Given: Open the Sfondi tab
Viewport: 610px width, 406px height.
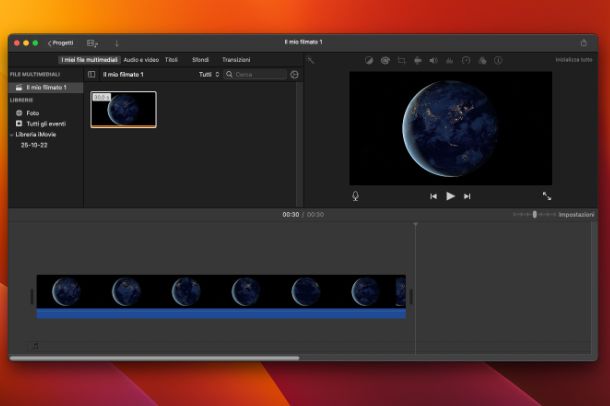Looking at the screenshot, I should [200, 60].
